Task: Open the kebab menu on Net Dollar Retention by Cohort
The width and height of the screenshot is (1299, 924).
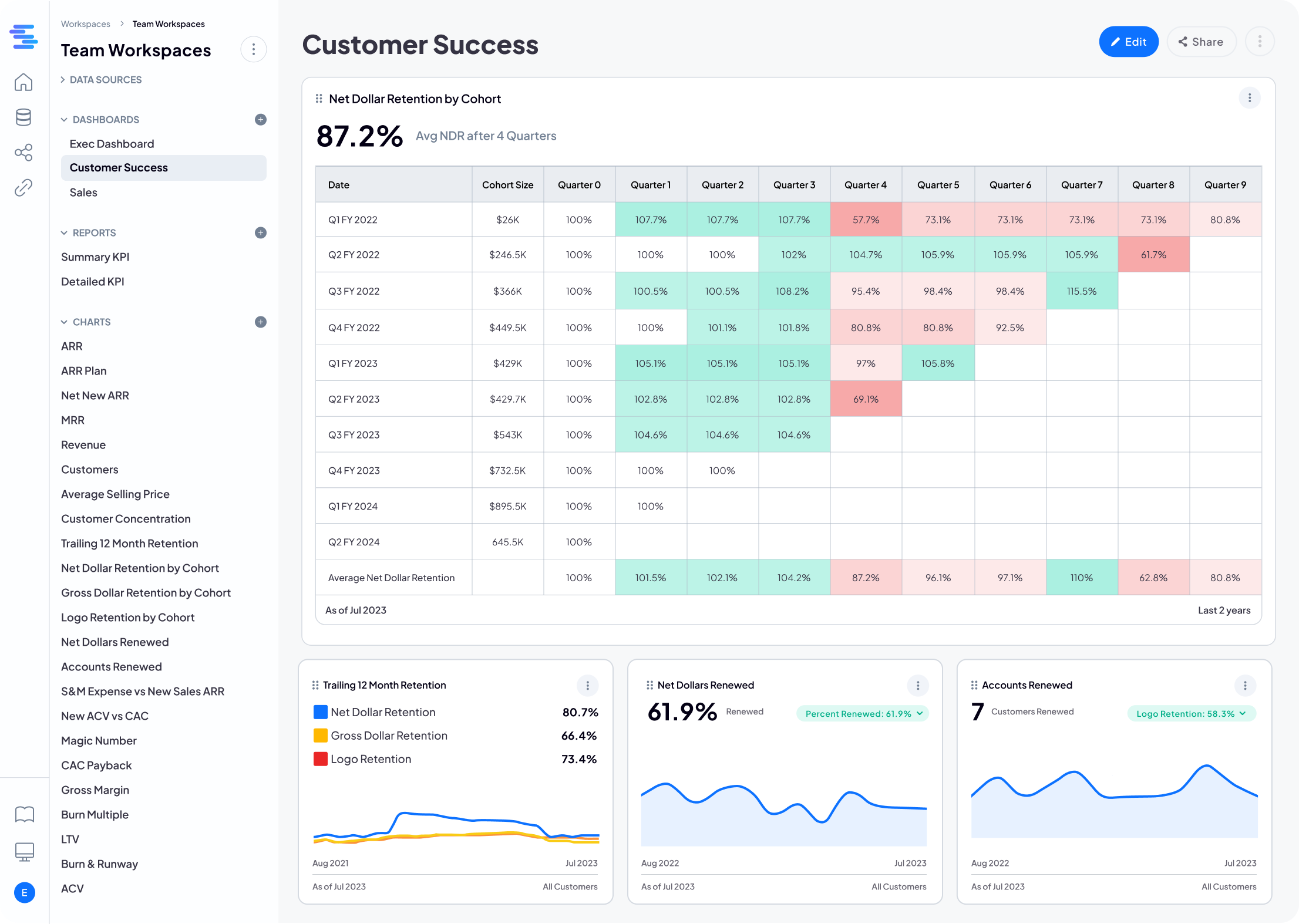Action: click(1250, 98)
